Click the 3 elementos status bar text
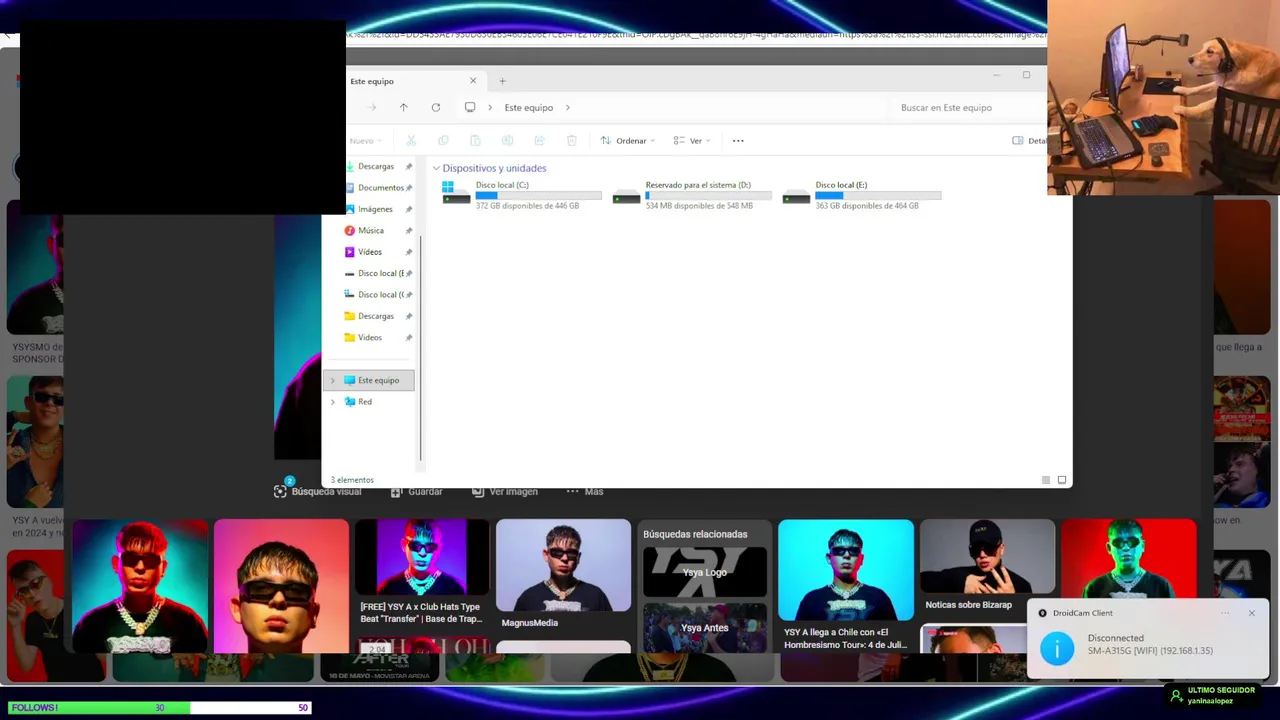The width and height of the screenshot is (1280, 720). [x=352, y=480]
